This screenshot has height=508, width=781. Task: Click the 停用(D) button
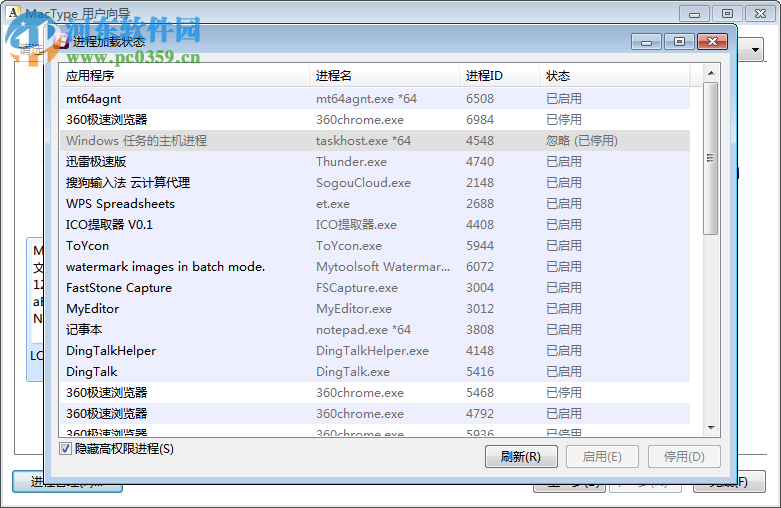[x=684, y=457]
